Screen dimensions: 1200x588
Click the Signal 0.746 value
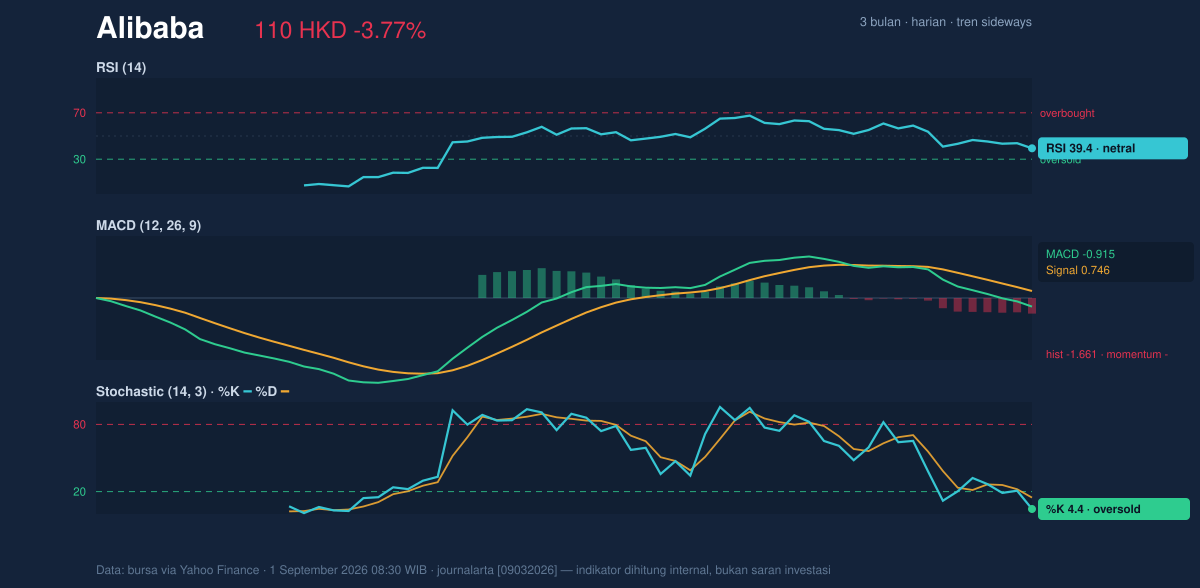pos(1078,270)
